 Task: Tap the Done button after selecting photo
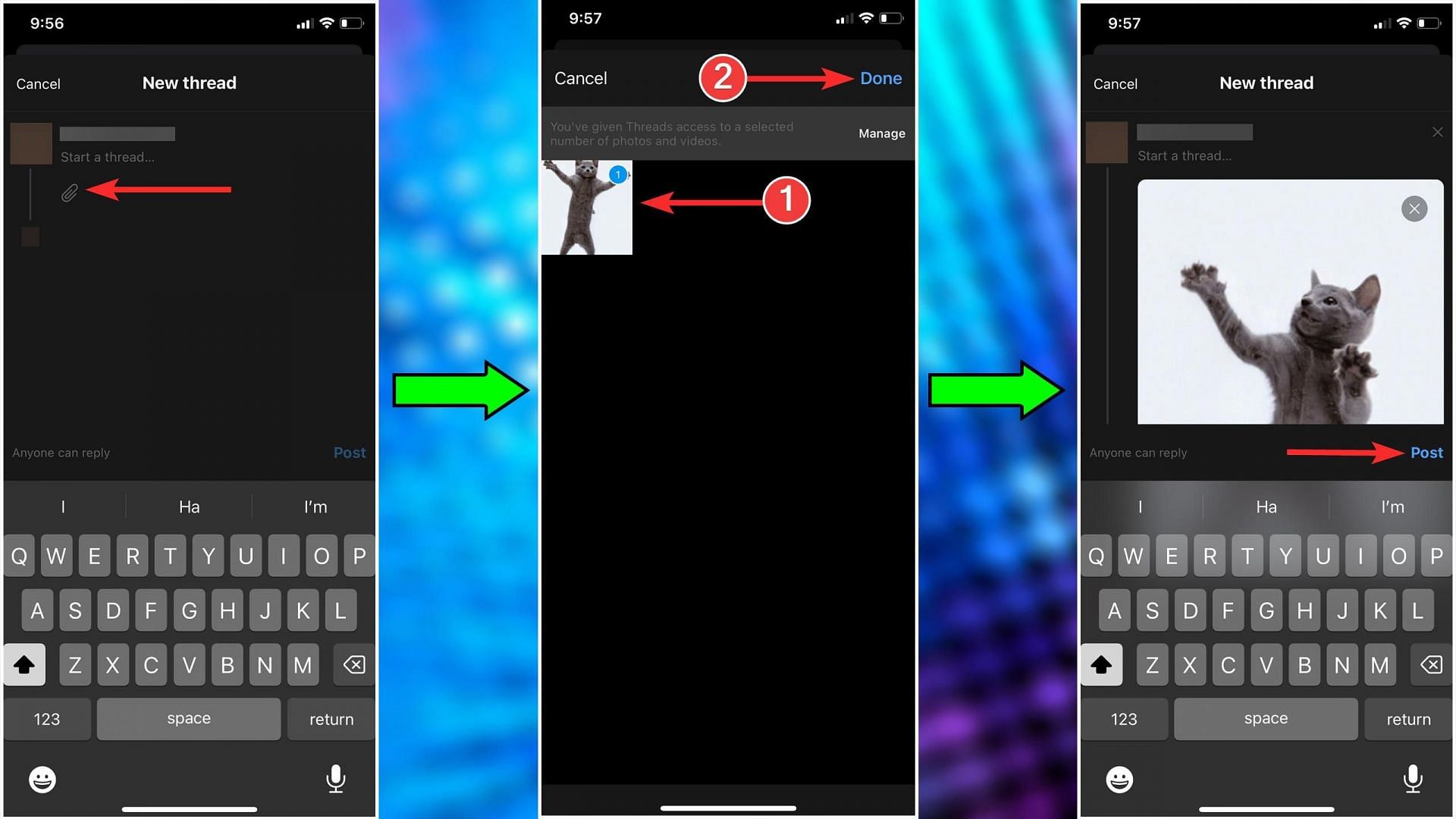[x=880, y=77]
